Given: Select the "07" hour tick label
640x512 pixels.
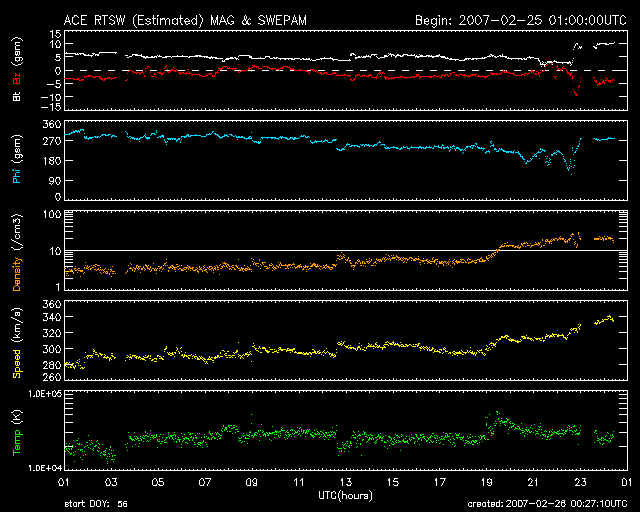Looking at the screenshot, I should click(205, 482).
